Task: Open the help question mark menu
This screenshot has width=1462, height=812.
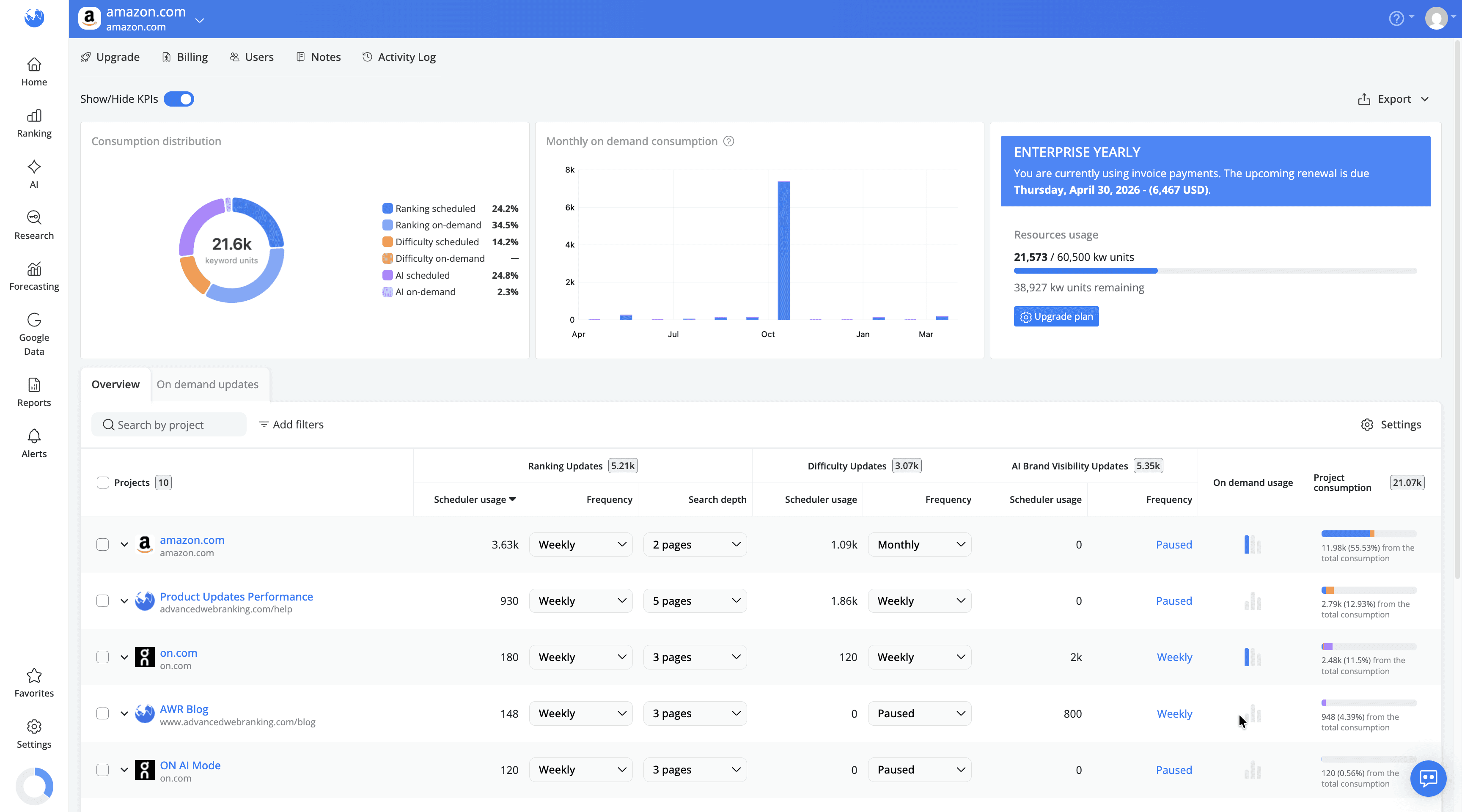Action: tap(1396, 19)
